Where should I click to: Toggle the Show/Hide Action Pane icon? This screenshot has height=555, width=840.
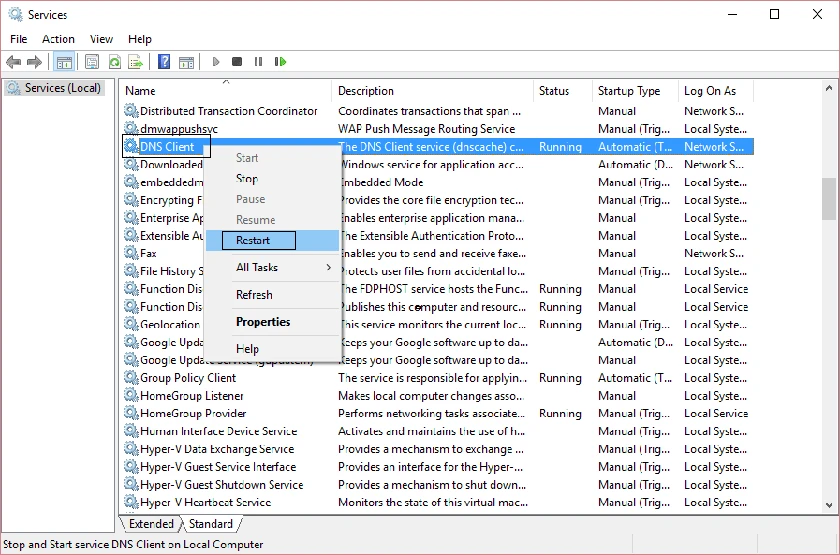tap(186, 62)
